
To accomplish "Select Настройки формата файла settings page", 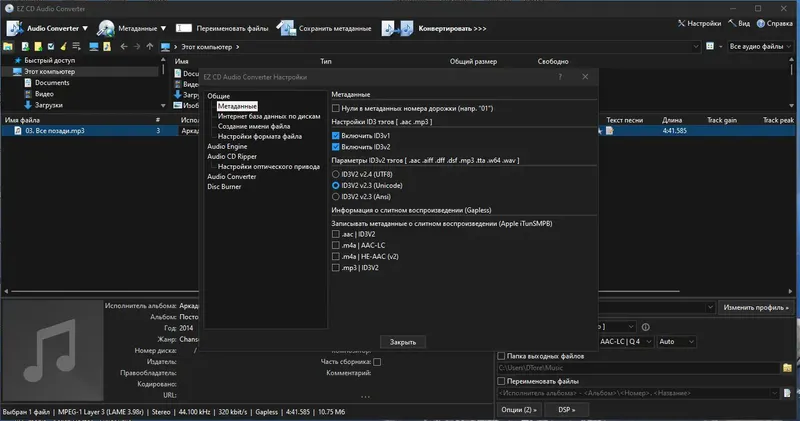I will pyautogui.click(x=259, y=136).
